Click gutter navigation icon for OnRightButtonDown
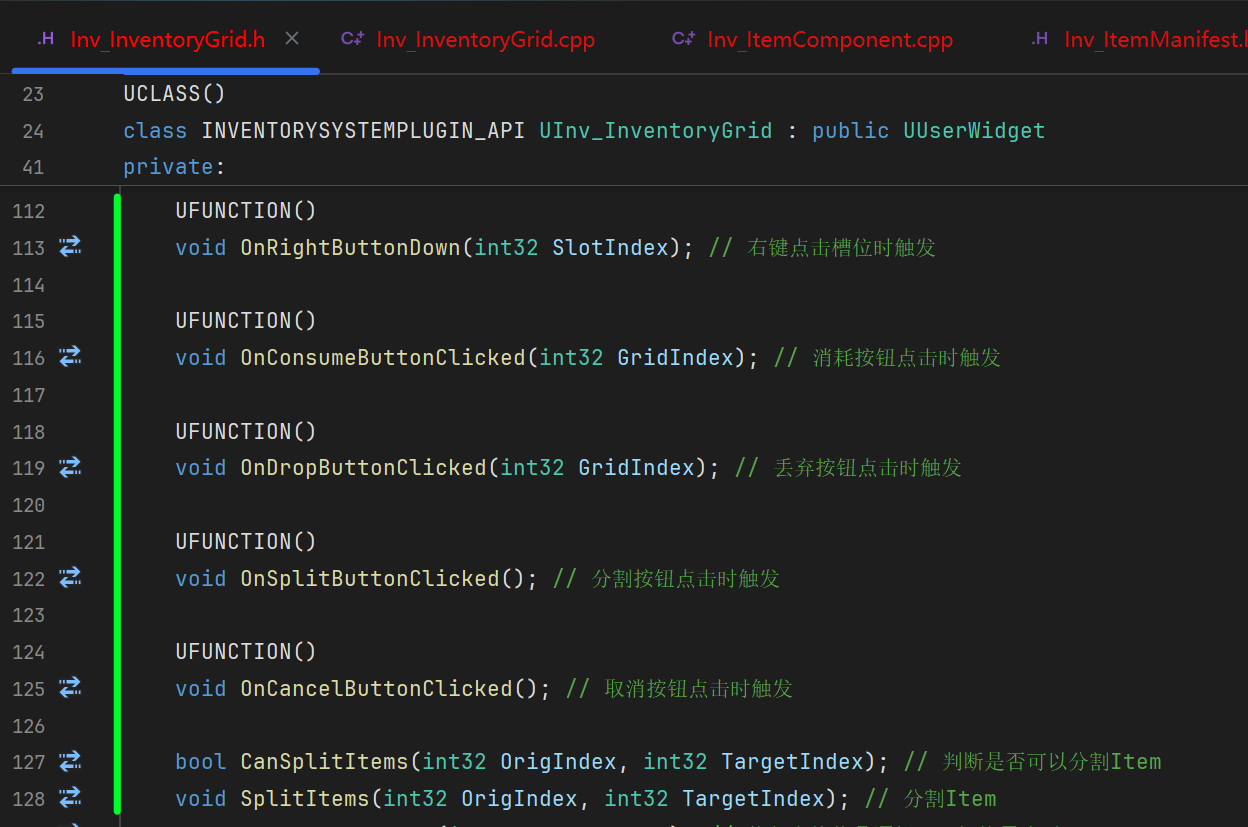Screen dimensions: 1248x827 tap(70, 246)
